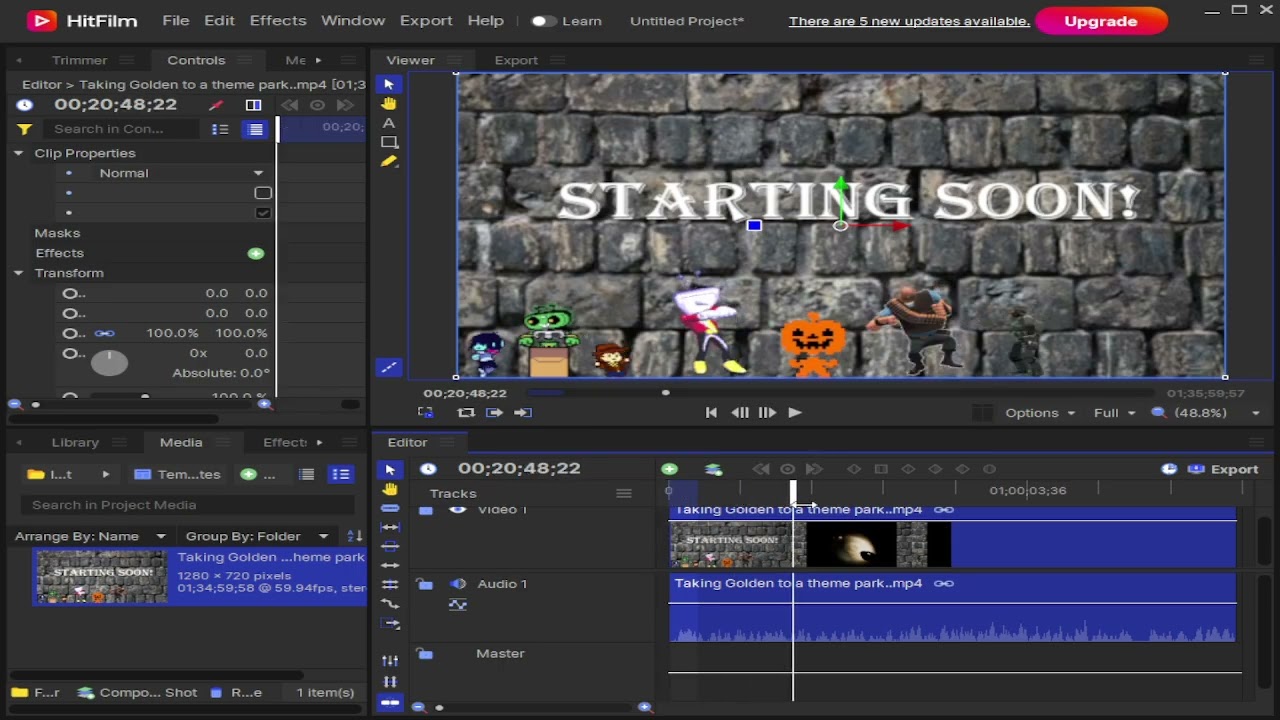Image resolution: width=1280 pixels, height=720 pixels.
Task: Open the 5 new updates available link
Action: (x=909, y=21)
